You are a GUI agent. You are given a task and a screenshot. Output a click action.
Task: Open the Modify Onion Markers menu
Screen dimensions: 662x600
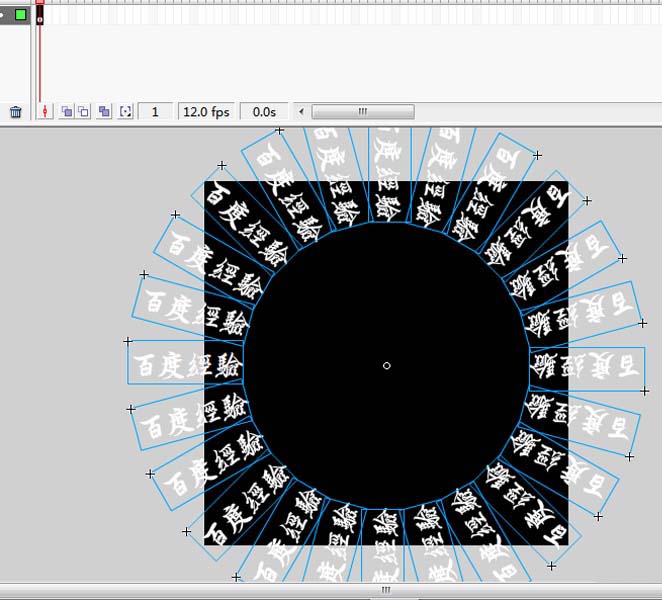coord(125,111)
